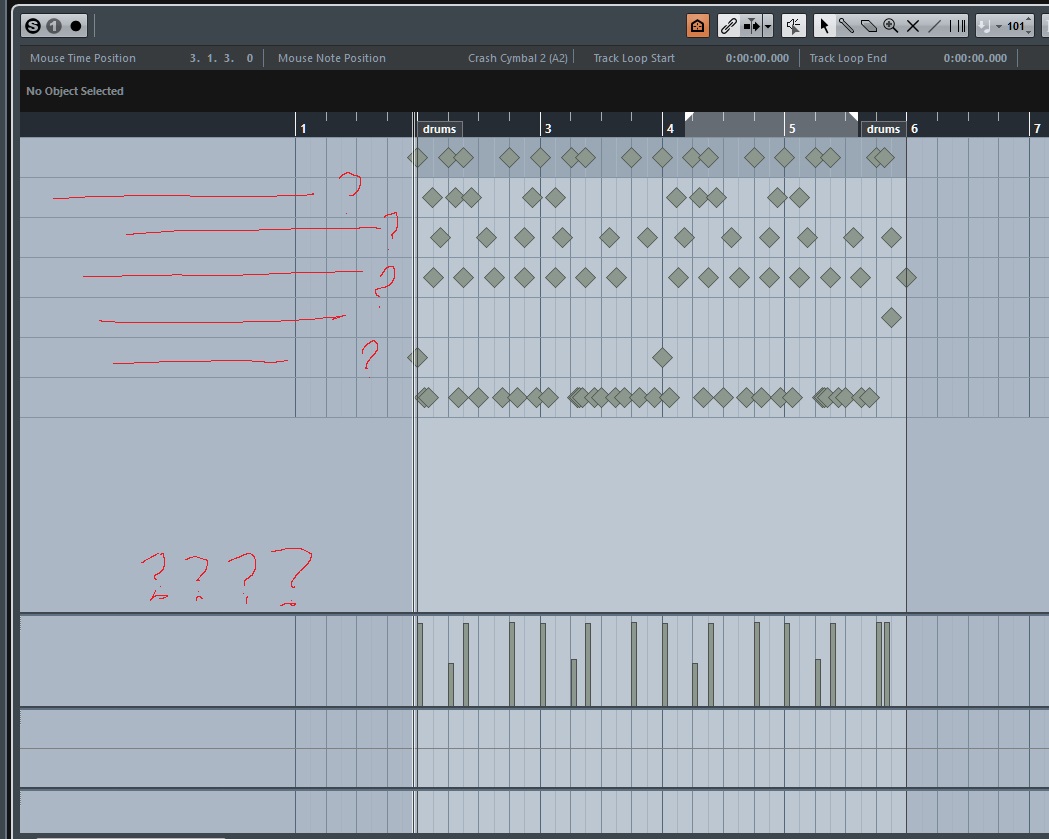Click the Track Loop Start label
1049x839 pixels.
[x=634, y=58]
